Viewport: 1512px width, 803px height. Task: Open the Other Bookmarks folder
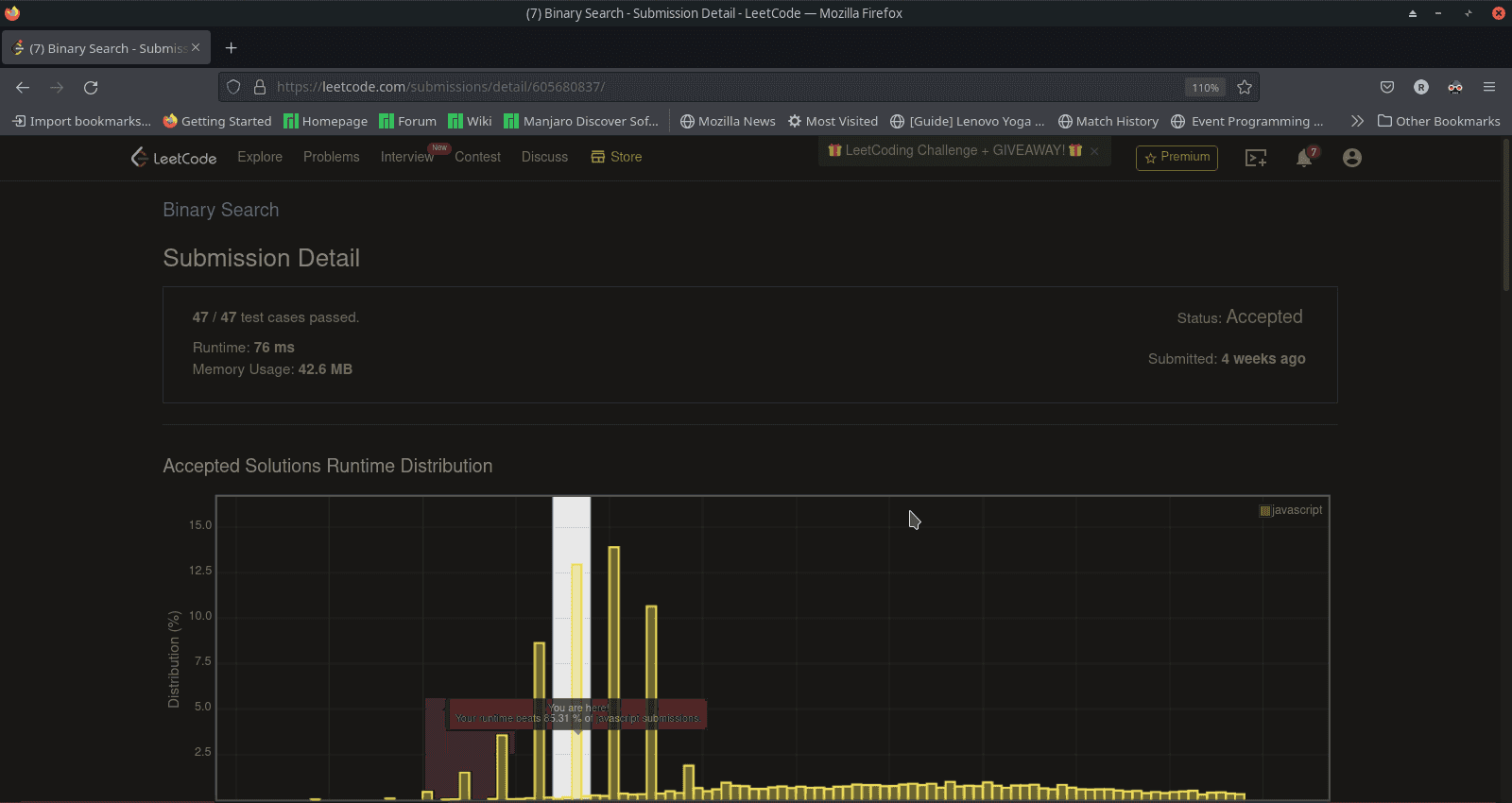1439,121
